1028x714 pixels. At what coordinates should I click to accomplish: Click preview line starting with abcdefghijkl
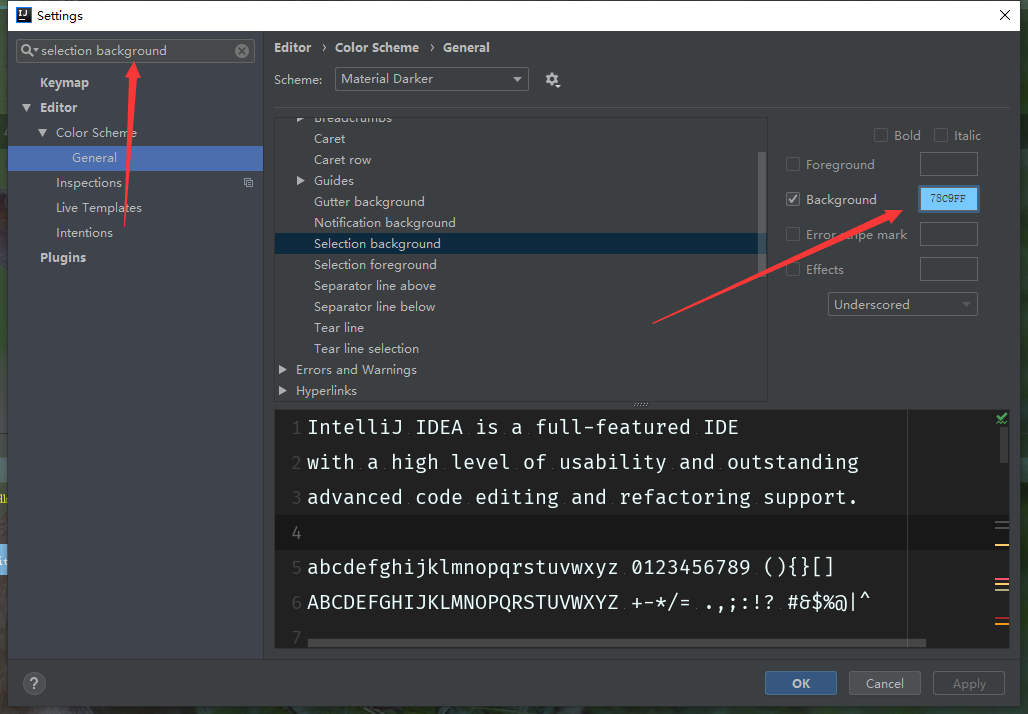pos(570,567)
